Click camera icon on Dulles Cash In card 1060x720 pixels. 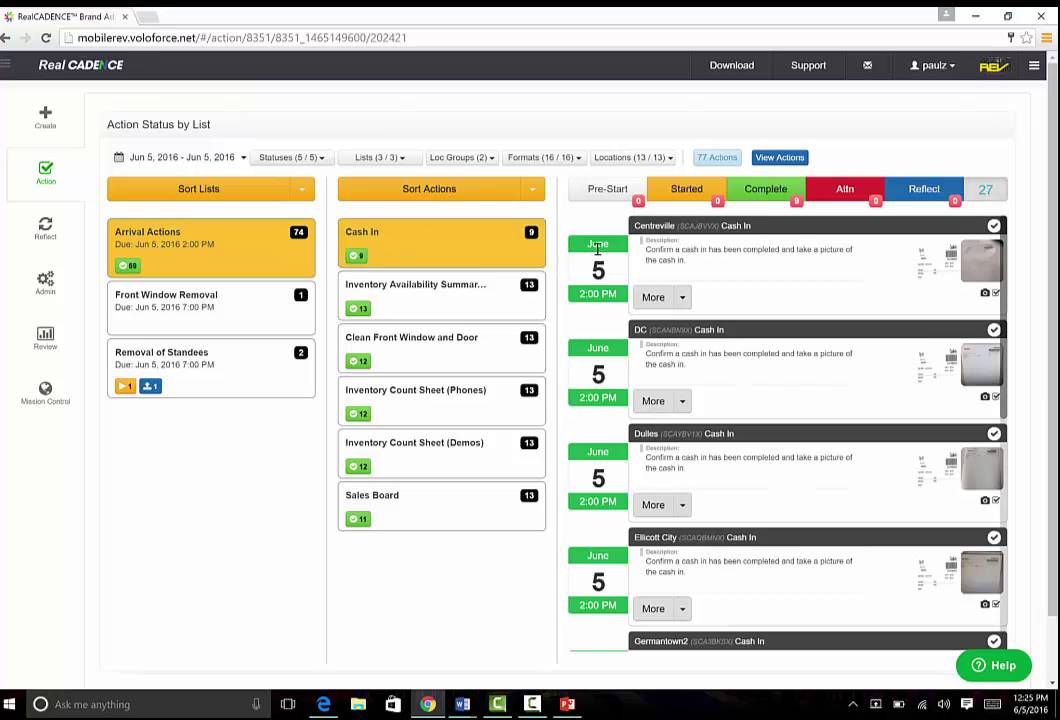coord(985,500)
